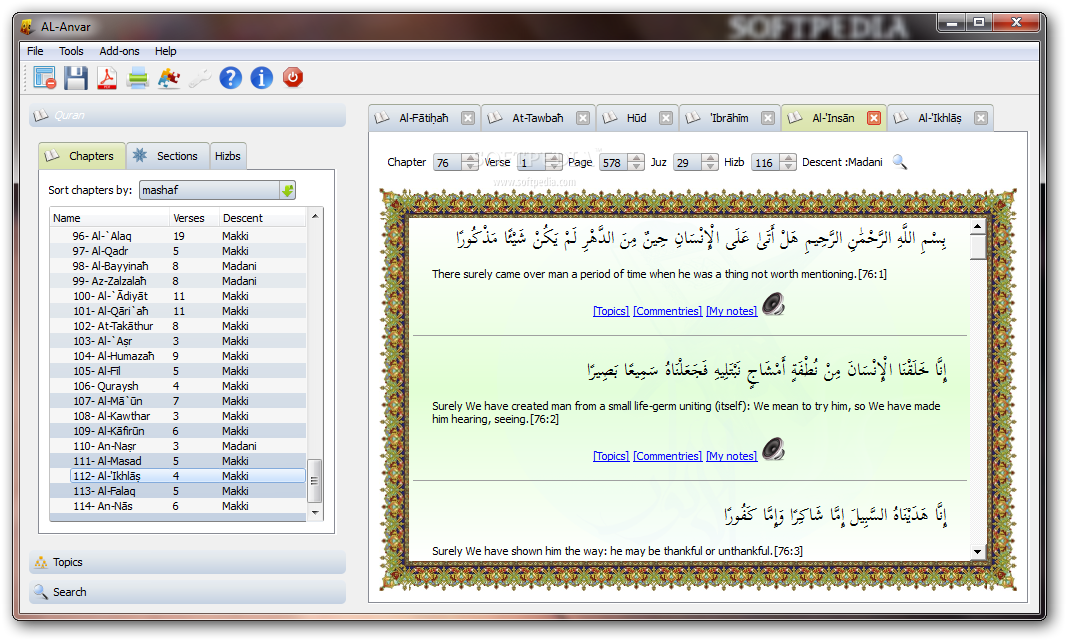1067x641 pixels.
Task: Open My notes link for verse 76:2
Action: pos(732,456)
